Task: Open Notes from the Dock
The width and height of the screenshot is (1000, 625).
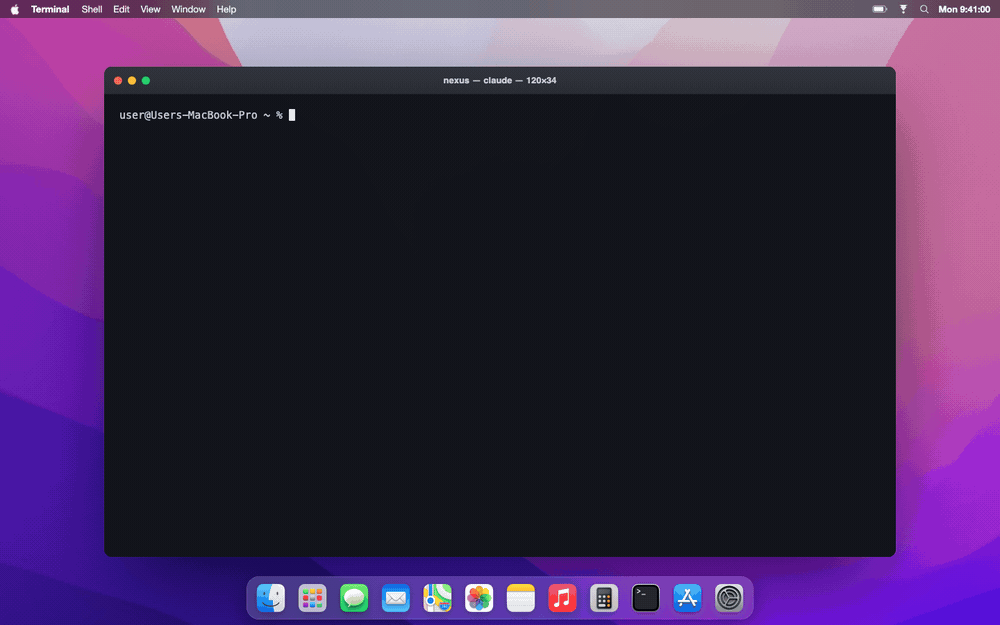Action: pyautogui.click(x=521, y=598)
